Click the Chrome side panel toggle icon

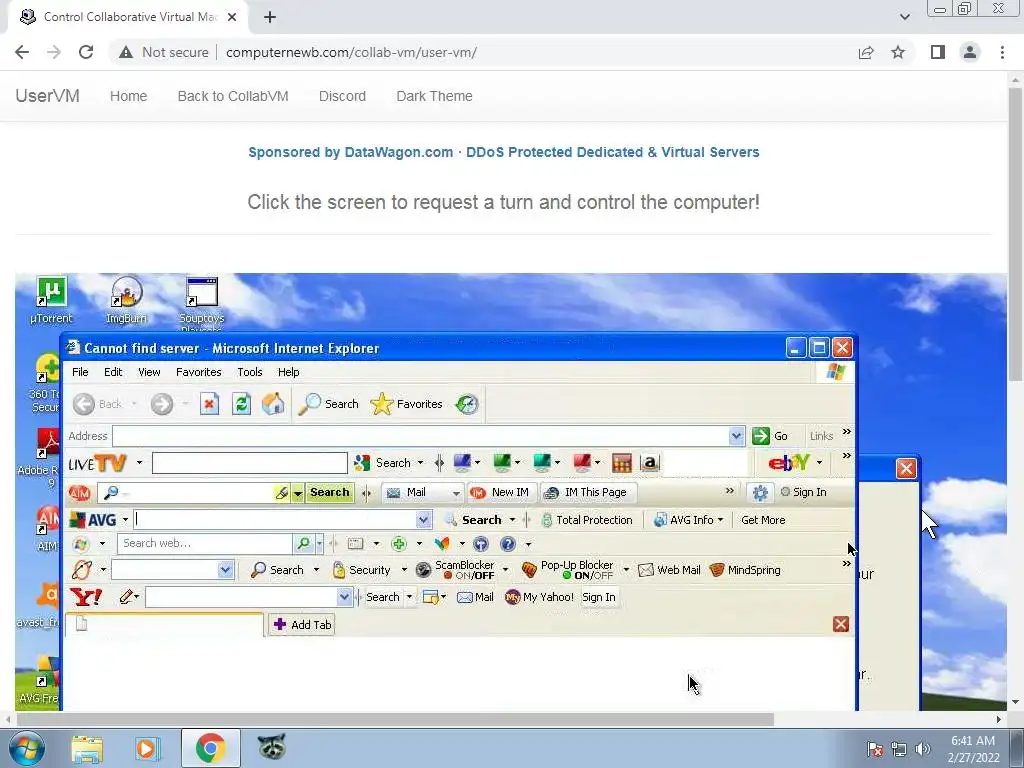point(938,52)
